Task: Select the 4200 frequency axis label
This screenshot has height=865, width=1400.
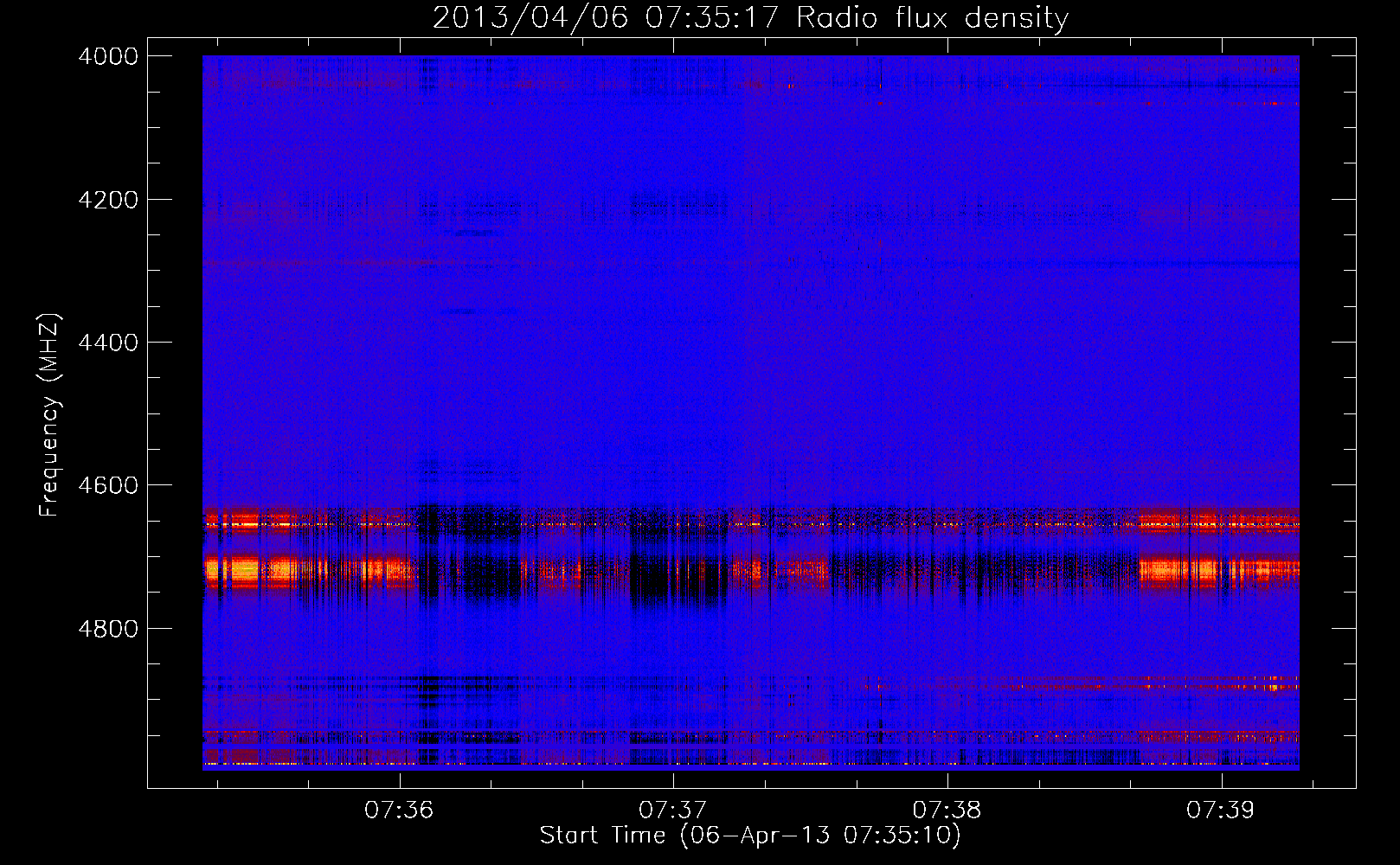Action: tap(108, 200)
